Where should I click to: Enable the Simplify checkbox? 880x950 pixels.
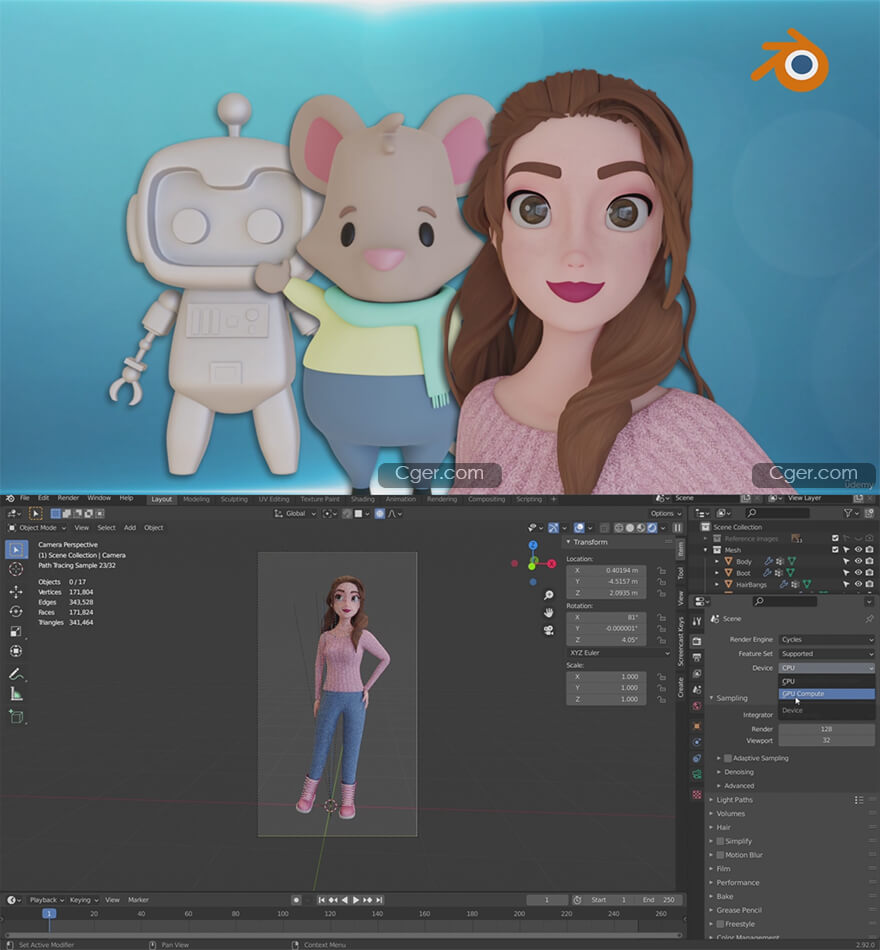(720, 841)
